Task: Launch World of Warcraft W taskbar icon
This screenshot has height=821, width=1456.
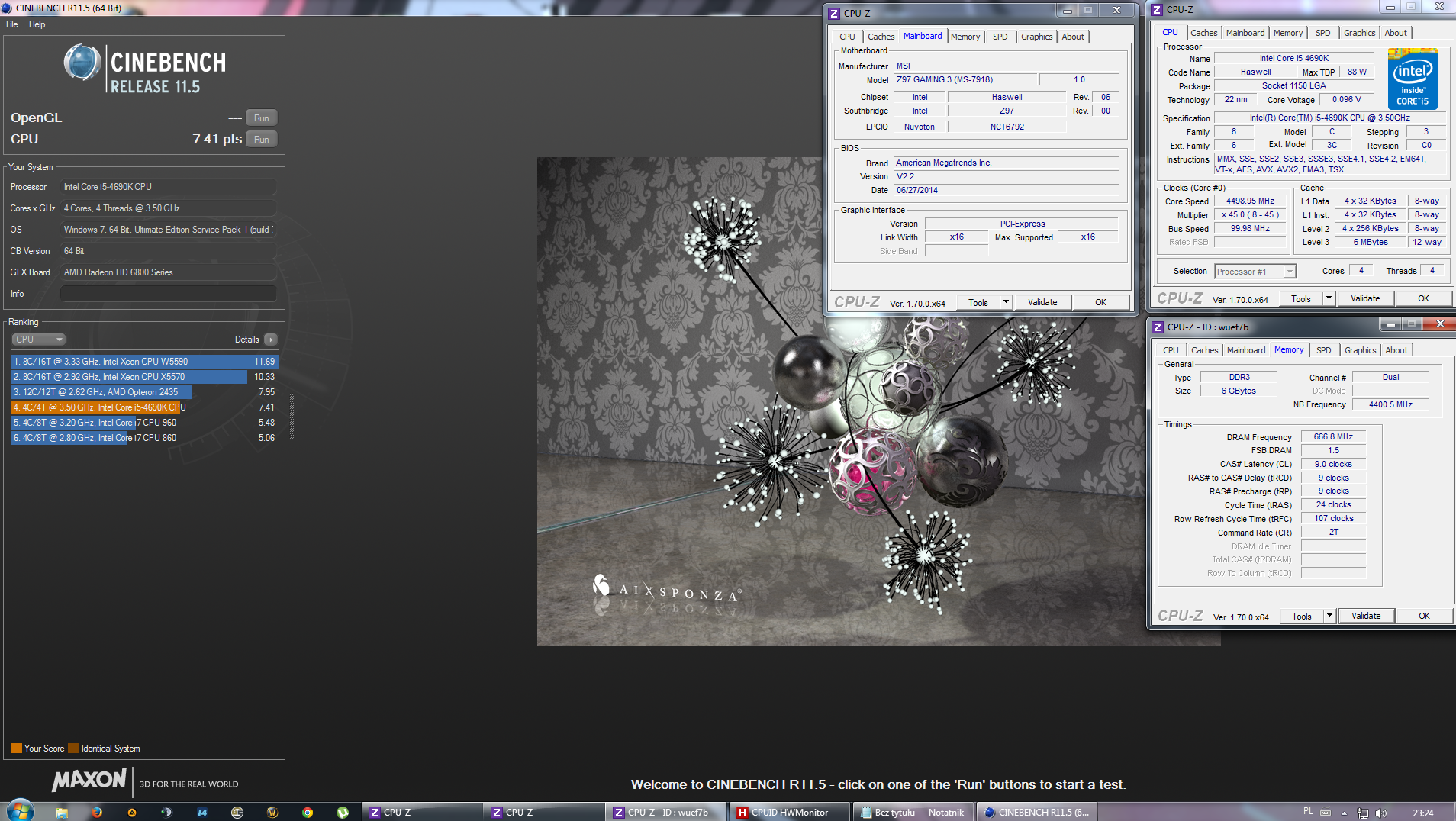Action: pos(272,813)
